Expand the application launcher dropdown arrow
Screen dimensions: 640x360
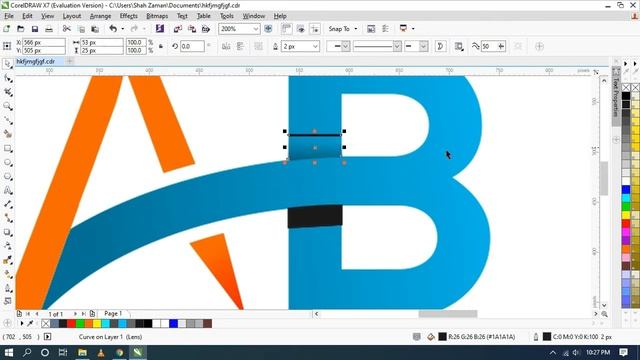(x=413, y=29)
